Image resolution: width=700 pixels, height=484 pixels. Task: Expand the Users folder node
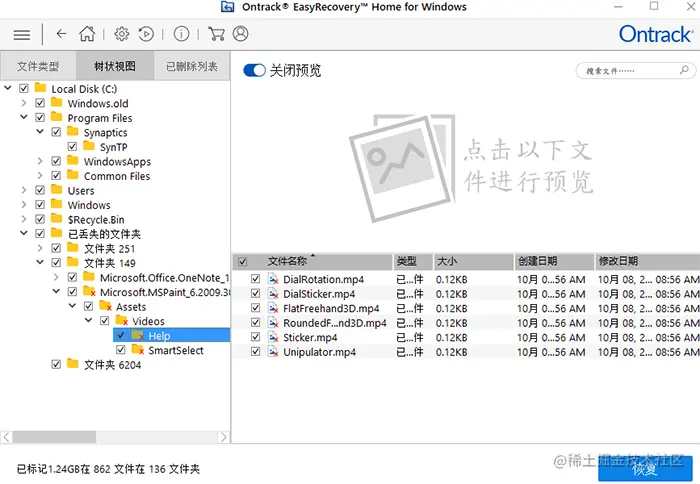coord(24,190)
